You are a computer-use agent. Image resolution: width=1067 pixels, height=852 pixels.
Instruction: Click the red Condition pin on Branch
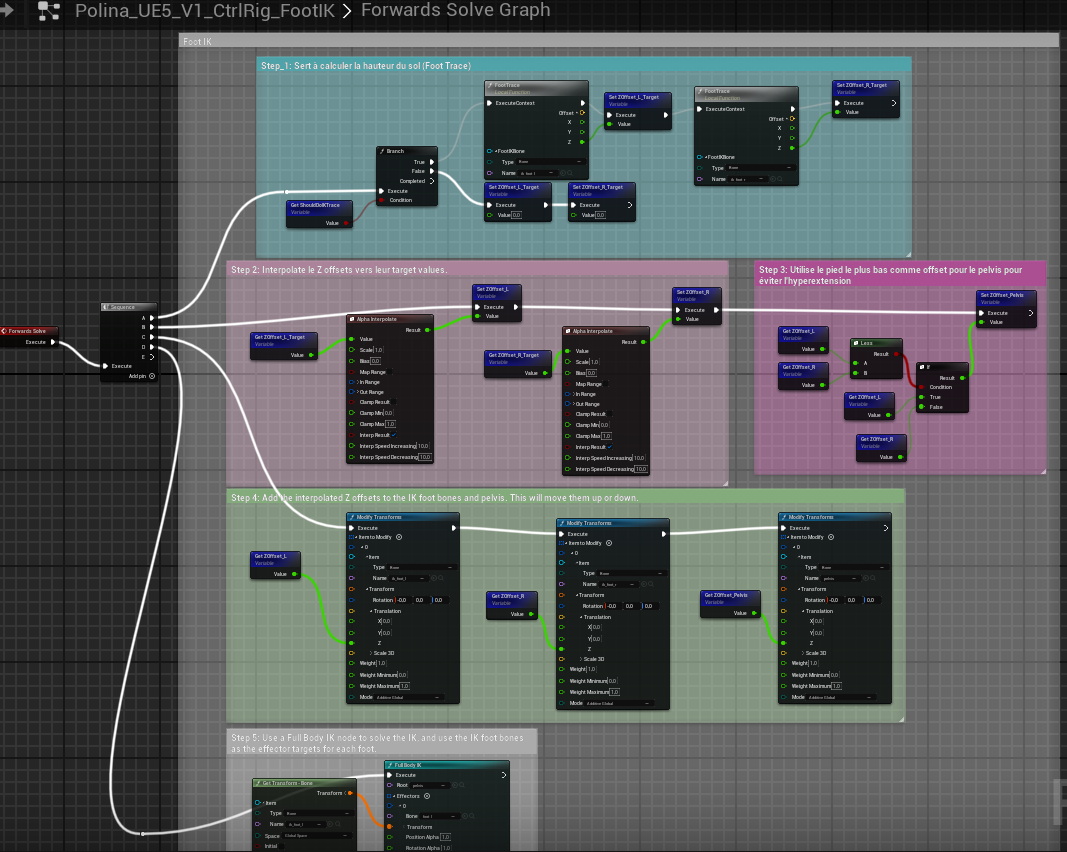point(382,200)
